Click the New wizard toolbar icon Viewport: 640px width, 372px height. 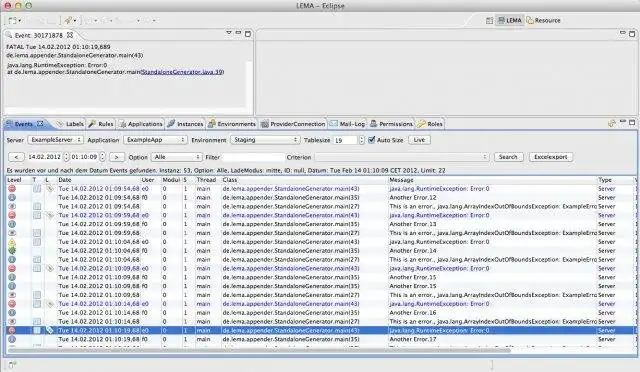click(12, 20)
